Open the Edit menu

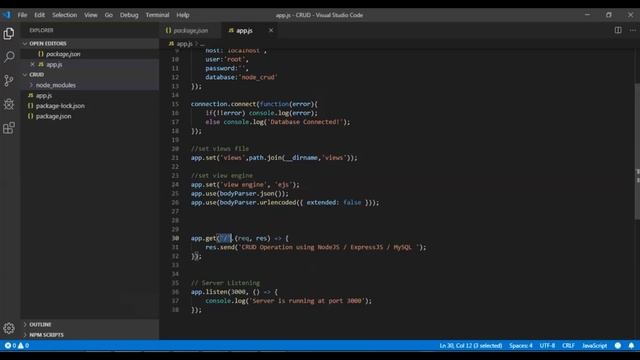pos(40,15)
